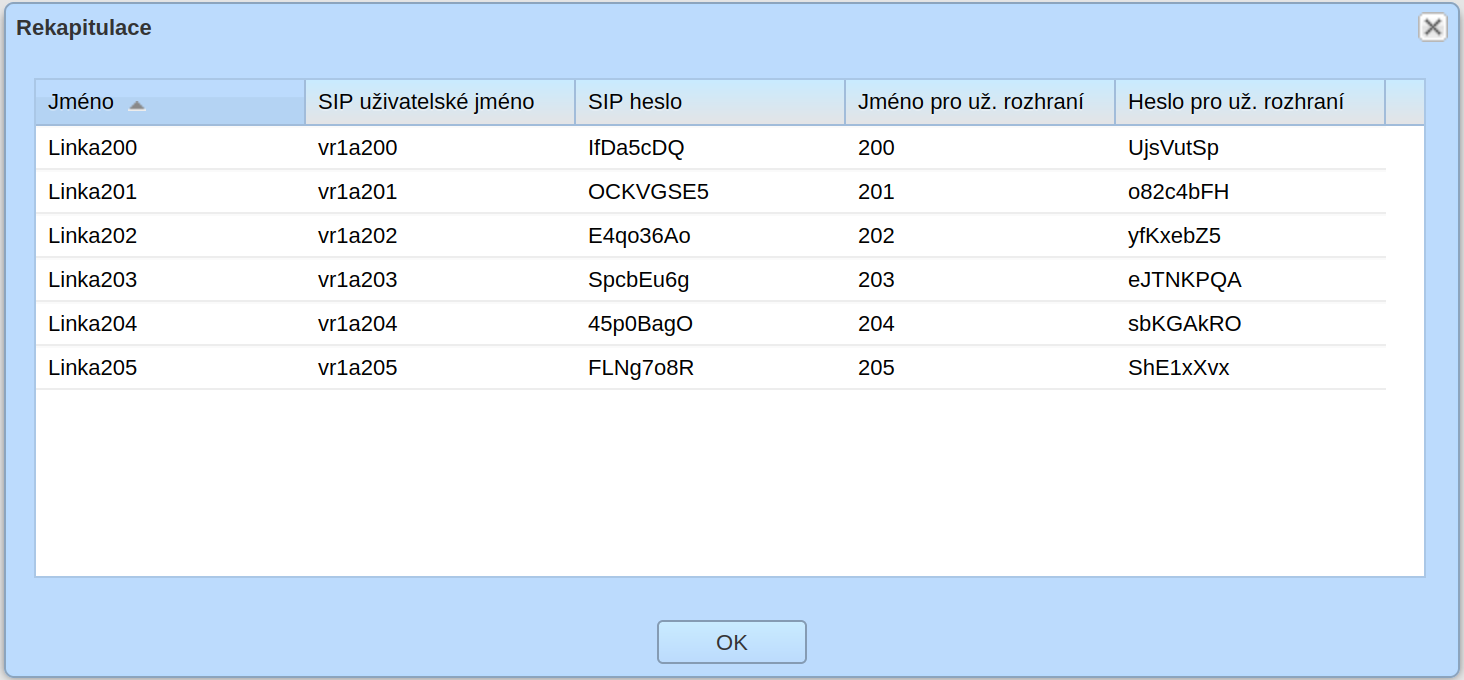Select SIP username vr1a205
This screenshot has height=680, width=1464.
(x=358, y=368)
